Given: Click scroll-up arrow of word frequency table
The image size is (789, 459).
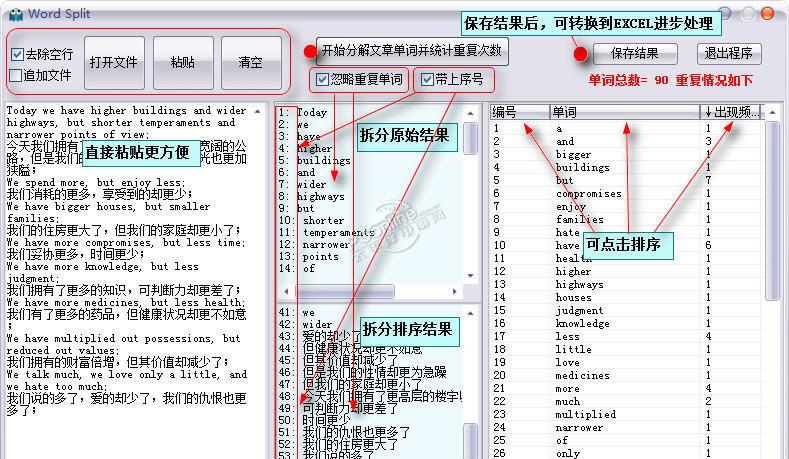Looking at the screenshot, I should 772,112.
